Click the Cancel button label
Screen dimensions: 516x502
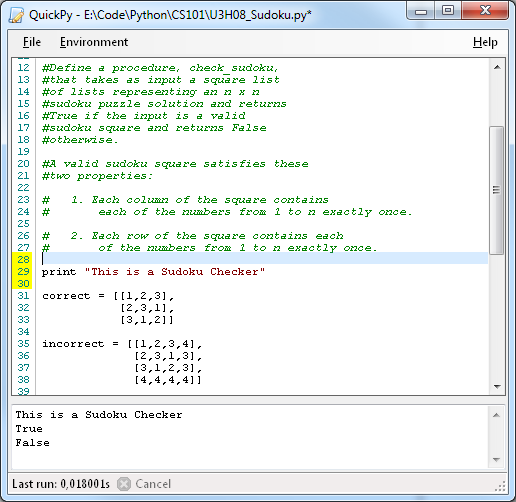(x=153, y=484)
